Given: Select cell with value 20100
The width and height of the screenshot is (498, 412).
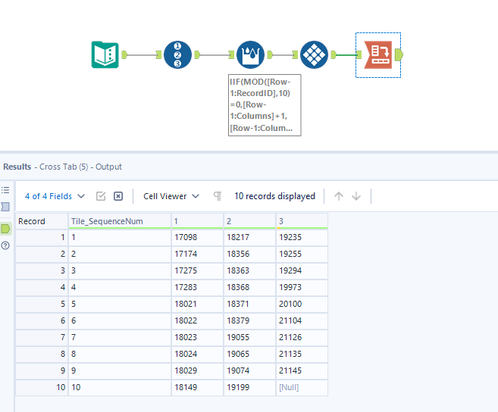Looking at the screenshot, I should point(302,304).
